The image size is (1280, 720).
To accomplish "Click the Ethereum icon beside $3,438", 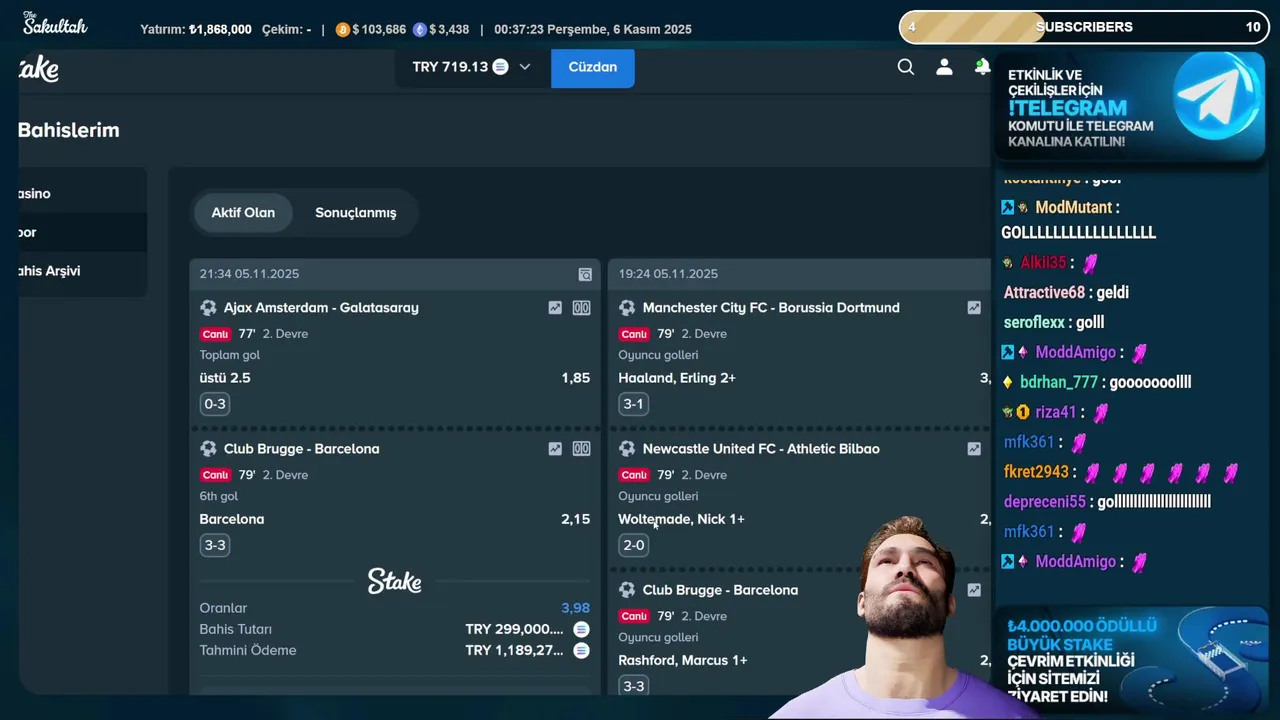I will coord(420,29).
